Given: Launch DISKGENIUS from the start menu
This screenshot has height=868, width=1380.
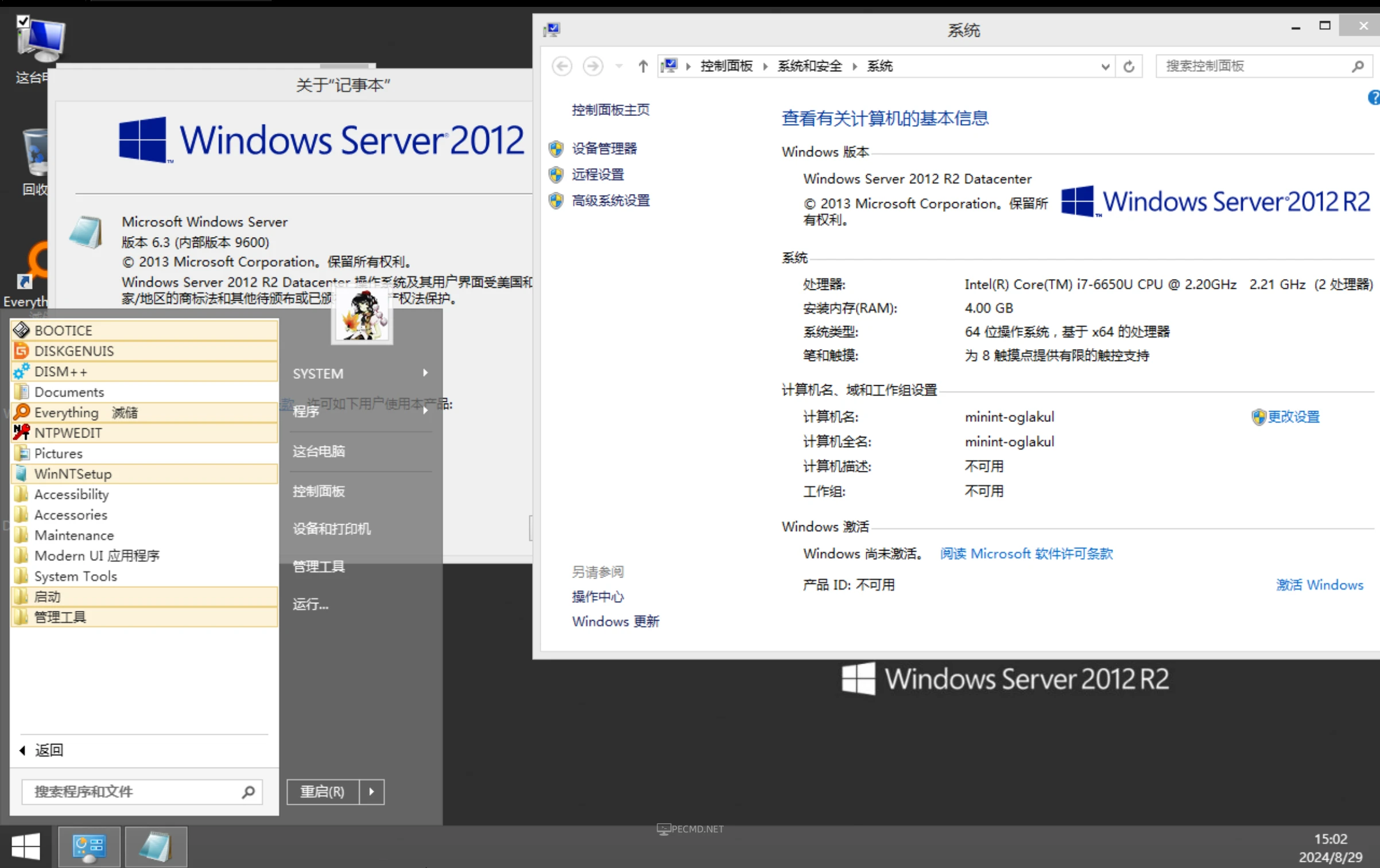Looking at the screenshot, I should tap(144, 351).
